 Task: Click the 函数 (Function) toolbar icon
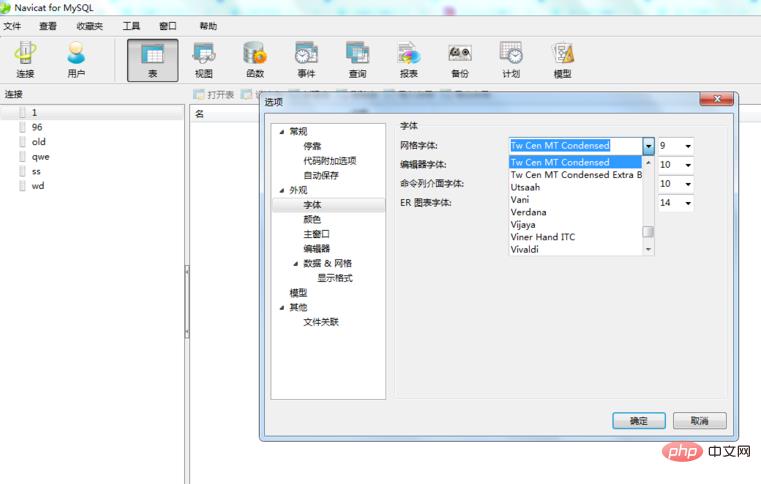[255, 60]
